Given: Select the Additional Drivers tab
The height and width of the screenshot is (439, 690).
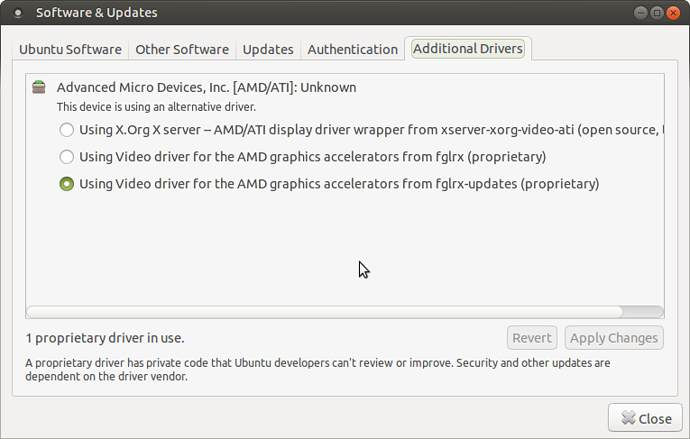Looking at the screenshot, I should tap(468, 48).
